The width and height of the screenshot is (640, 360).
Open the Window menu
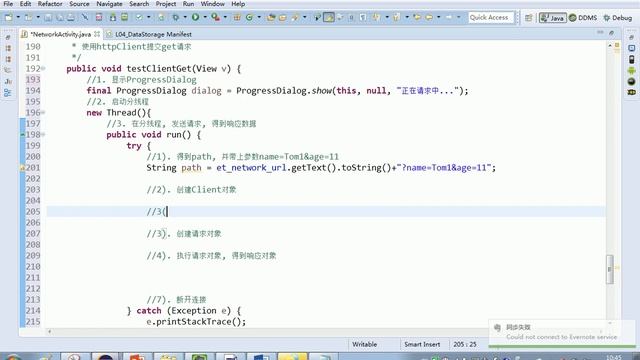pyautogui.click(x=213, y=4)
